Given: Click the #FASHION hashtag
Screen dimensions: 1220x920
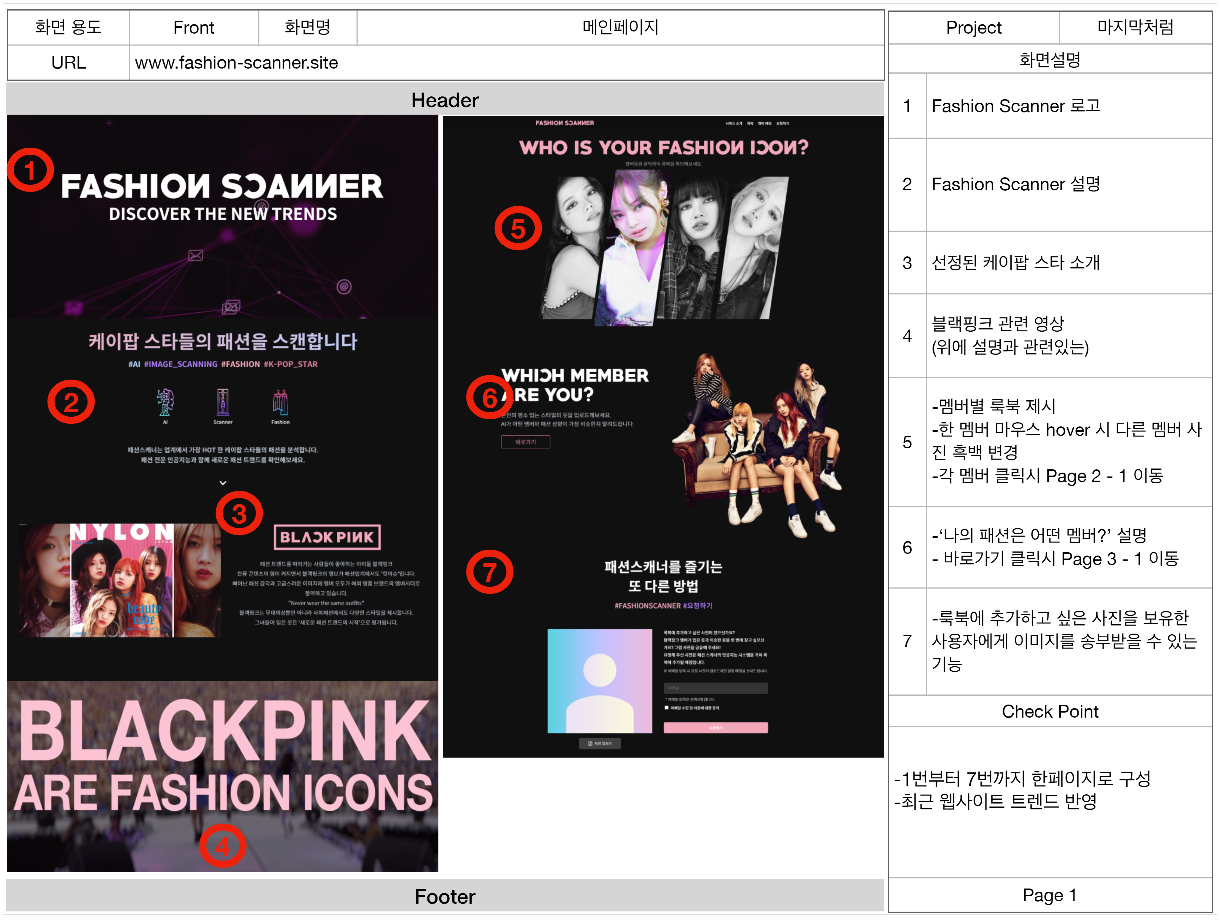Looking at the screenshot, I should point(240,365).
